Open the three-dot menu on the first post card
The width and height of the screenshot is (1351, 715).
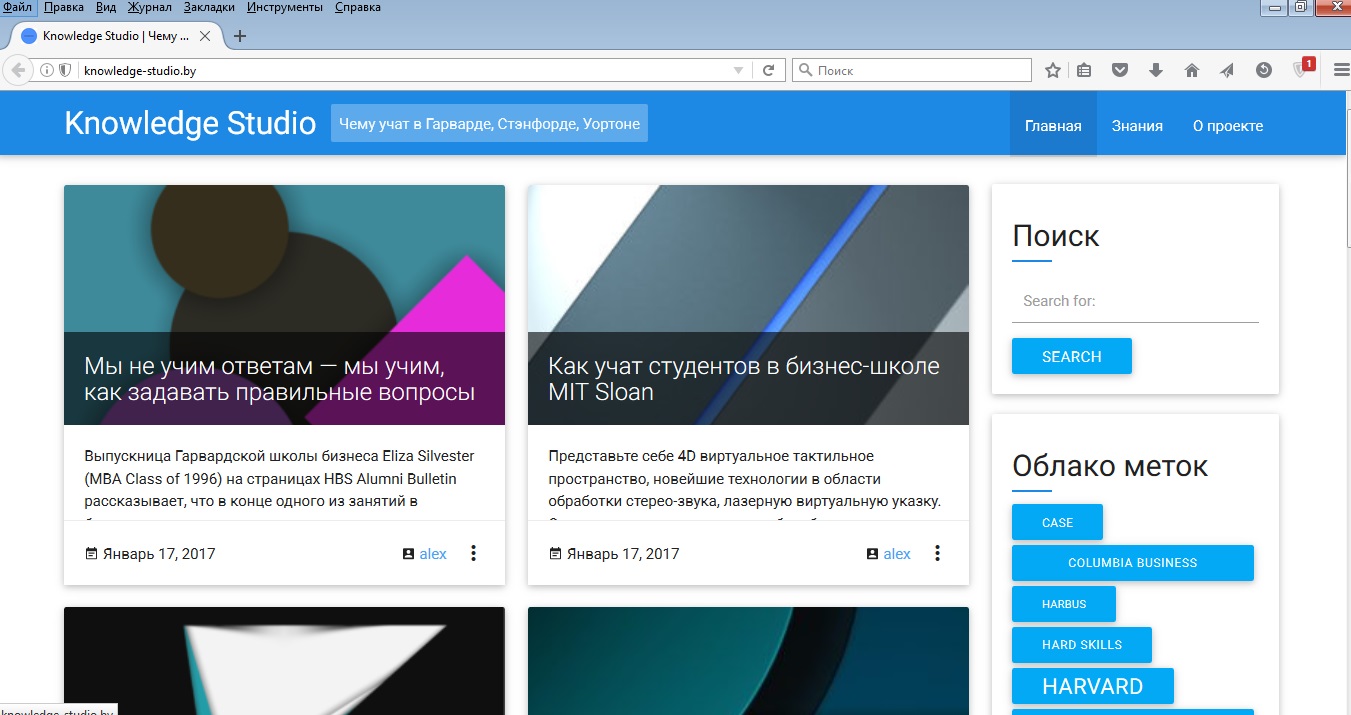[x=473, y=553]
